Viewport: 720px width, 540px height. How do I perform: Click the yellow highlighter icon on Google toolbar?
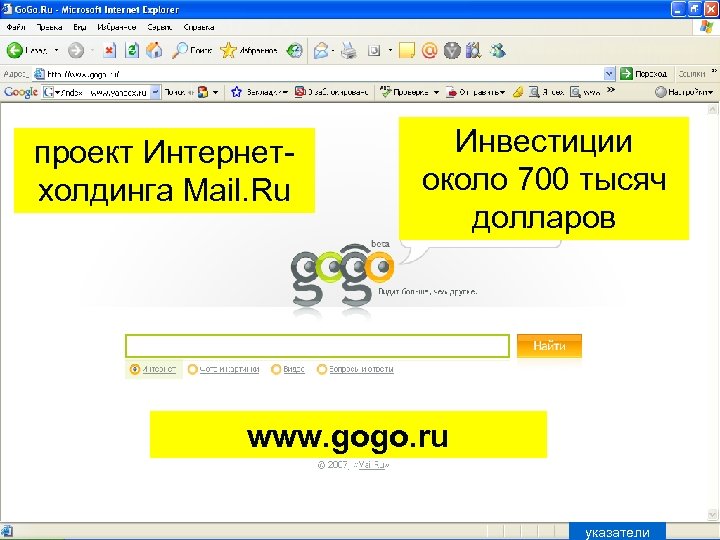coord(518,92)
